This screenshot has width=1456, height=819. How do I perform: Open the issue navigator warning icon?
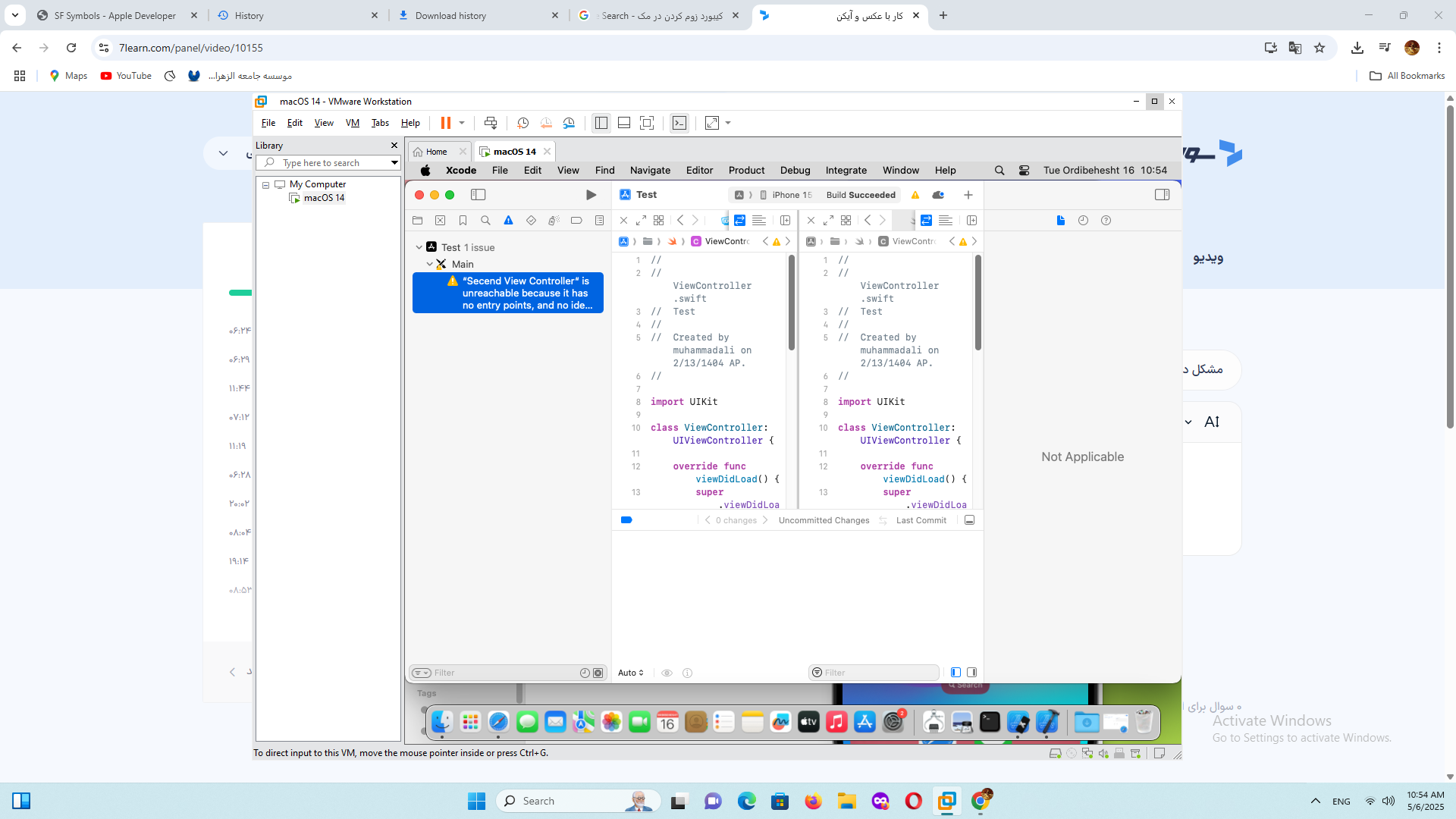508,221
